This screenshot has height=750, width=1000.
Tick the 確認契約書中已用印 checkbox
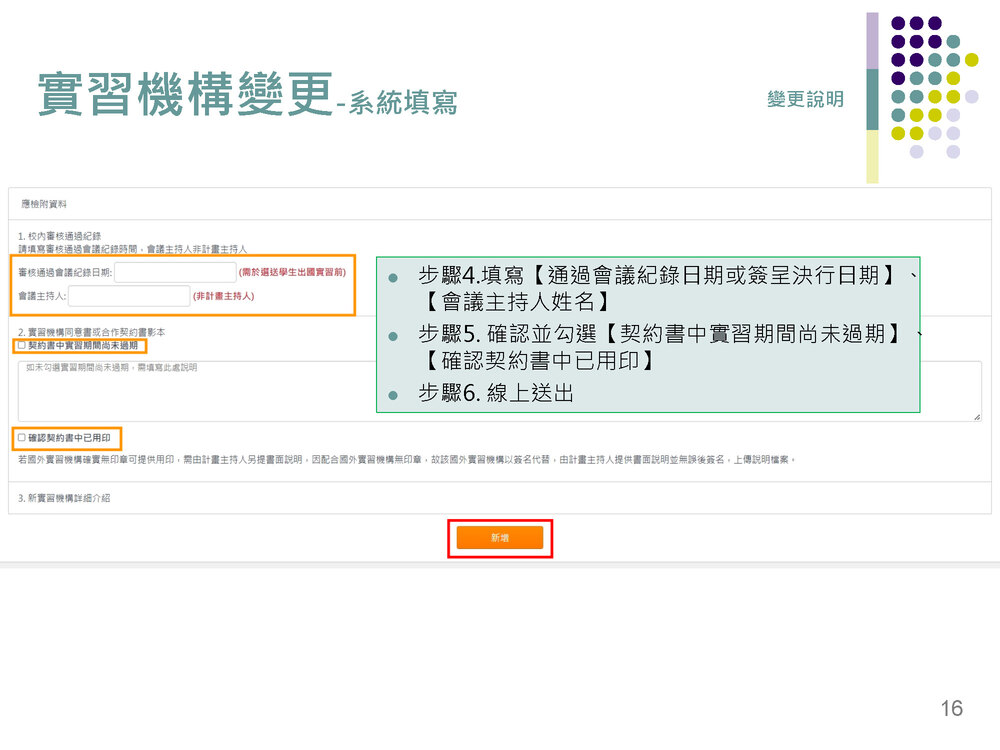click(x=22, y=438)
